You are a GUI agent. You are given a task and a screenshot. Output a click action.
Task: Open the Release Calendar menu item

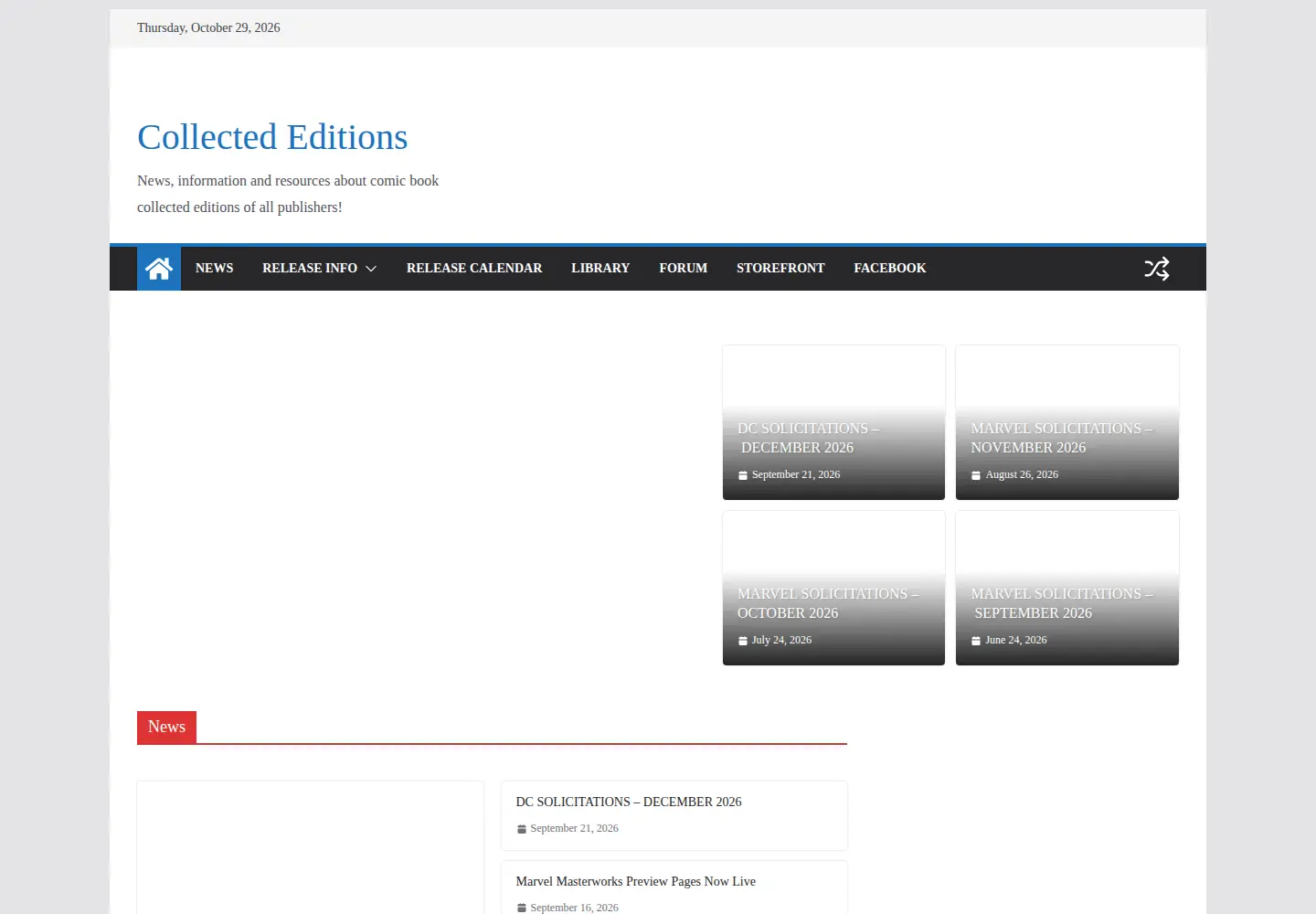pos(474,268)
